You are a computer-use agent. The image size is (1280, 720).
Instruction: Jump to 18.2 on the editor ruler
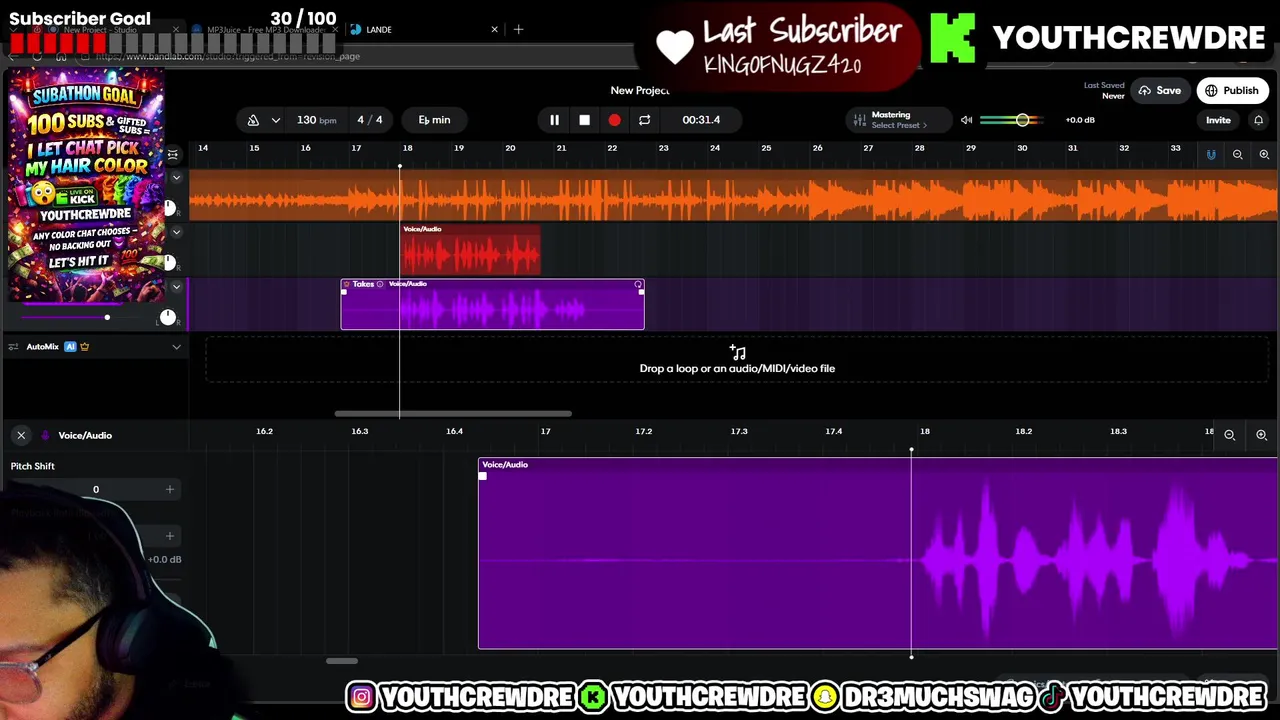click(x=1023, y=431)
